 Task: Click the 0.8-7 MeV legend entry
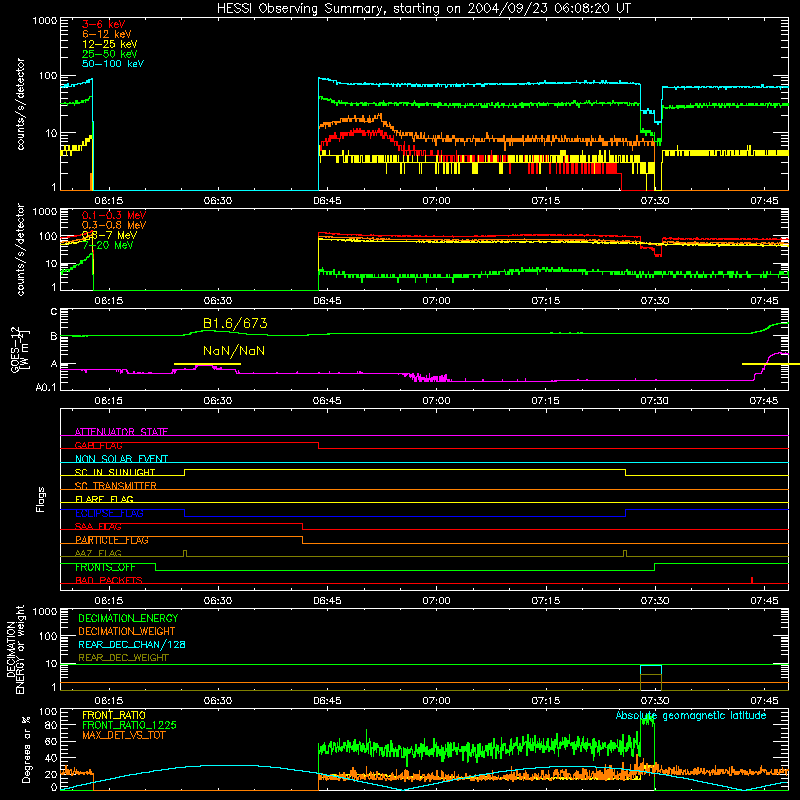tap(109, 235)
